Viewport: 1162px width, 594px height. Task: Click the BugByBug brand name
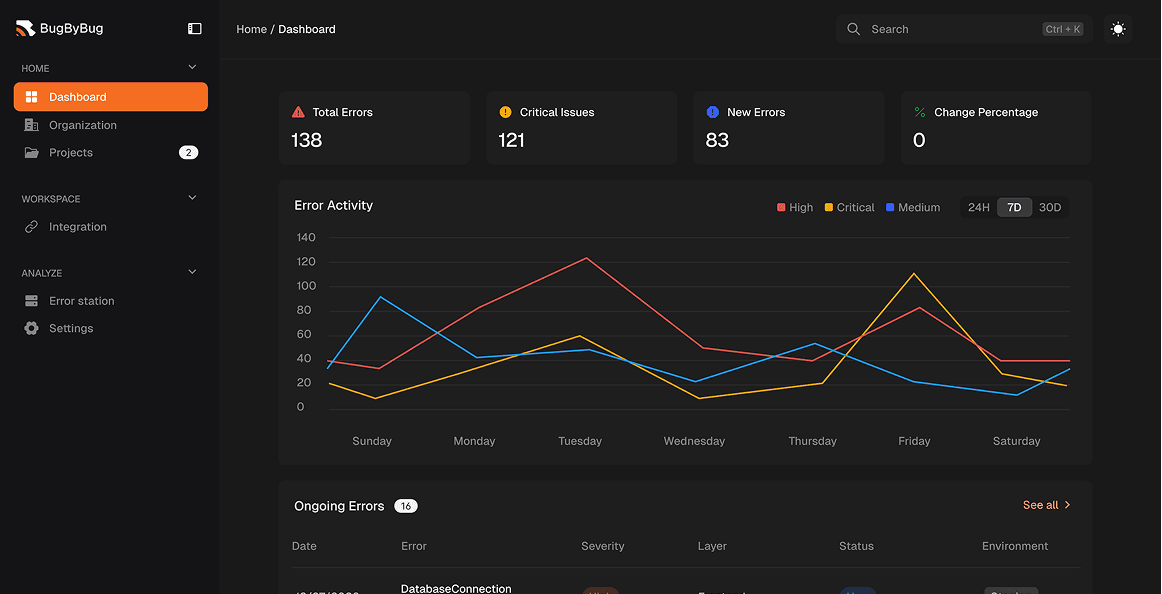[x=72, y=29]
